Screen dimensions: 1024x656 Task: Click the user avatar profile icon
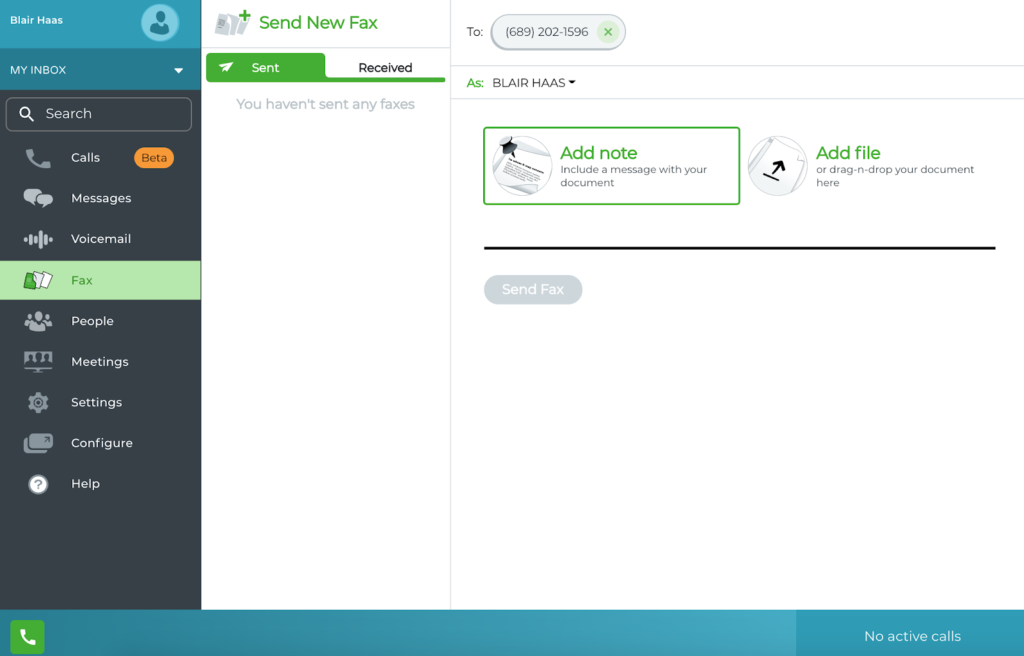pyautogui.click(x=159, y=22)
